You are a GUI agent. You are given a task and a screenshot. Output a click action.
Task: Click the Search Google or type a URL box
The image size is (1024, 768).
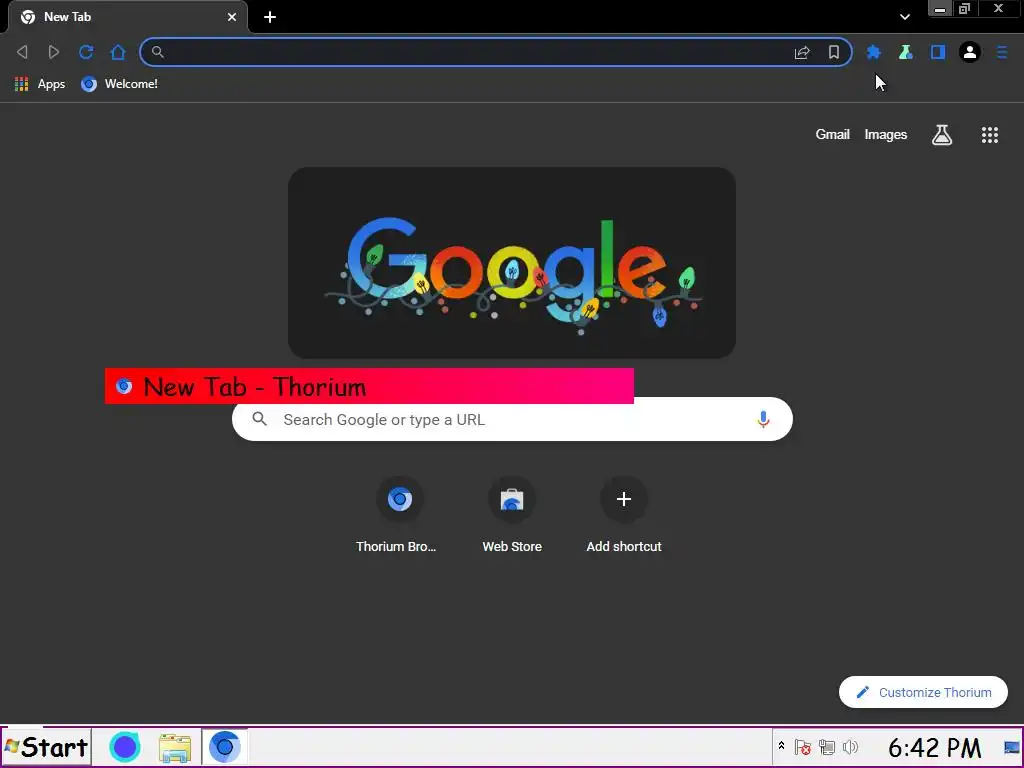pos(512,419)
